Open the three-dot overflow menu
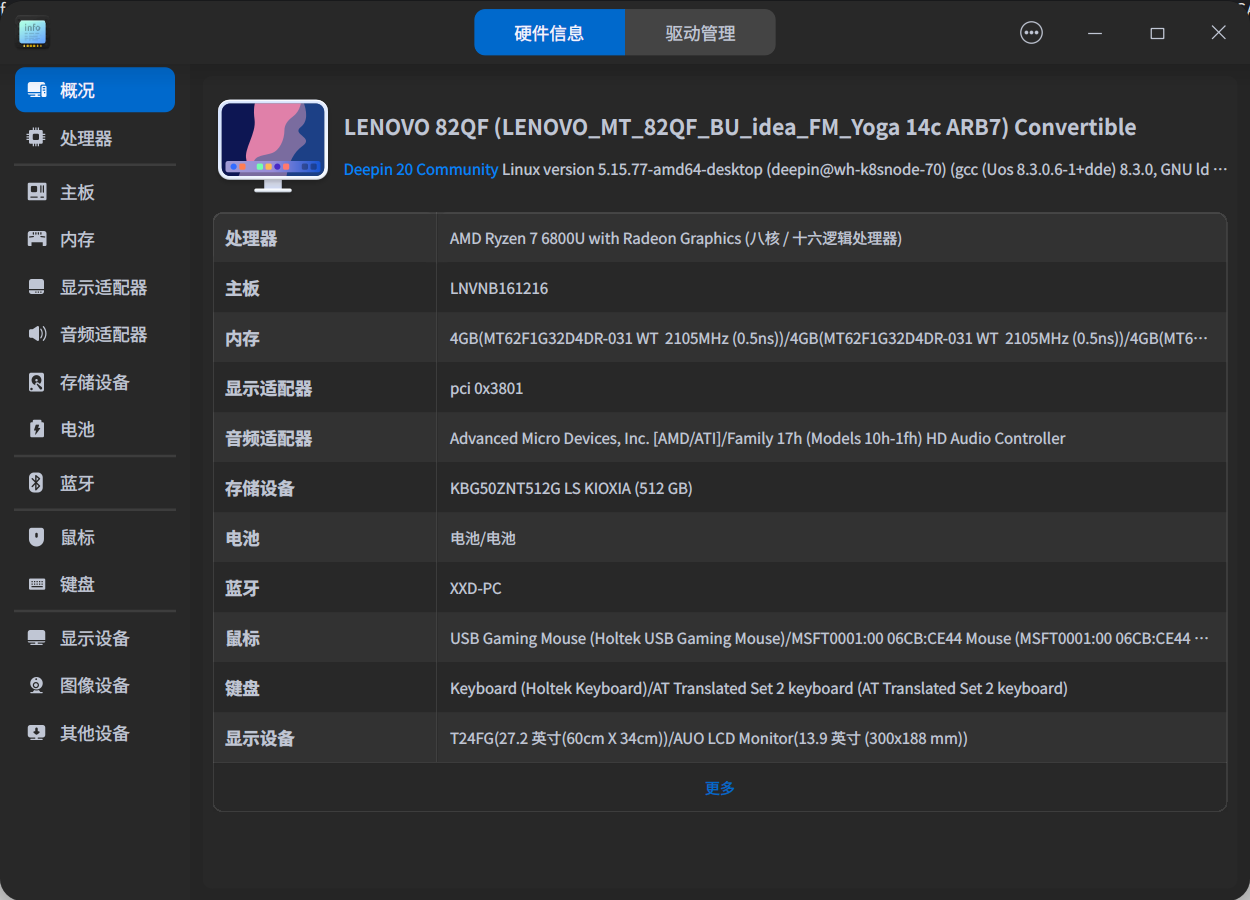This screenshot has width=1250, height=900. pyautogui.click(x=1031, y=32)
